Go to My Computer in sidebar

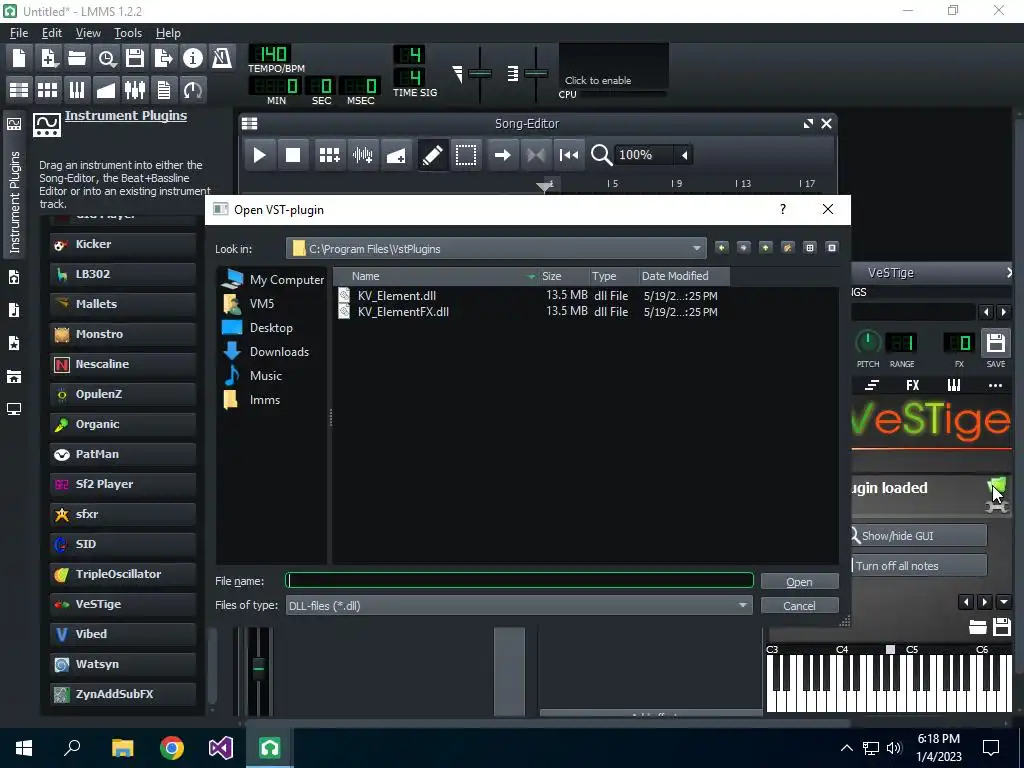[x=273, y=280]
